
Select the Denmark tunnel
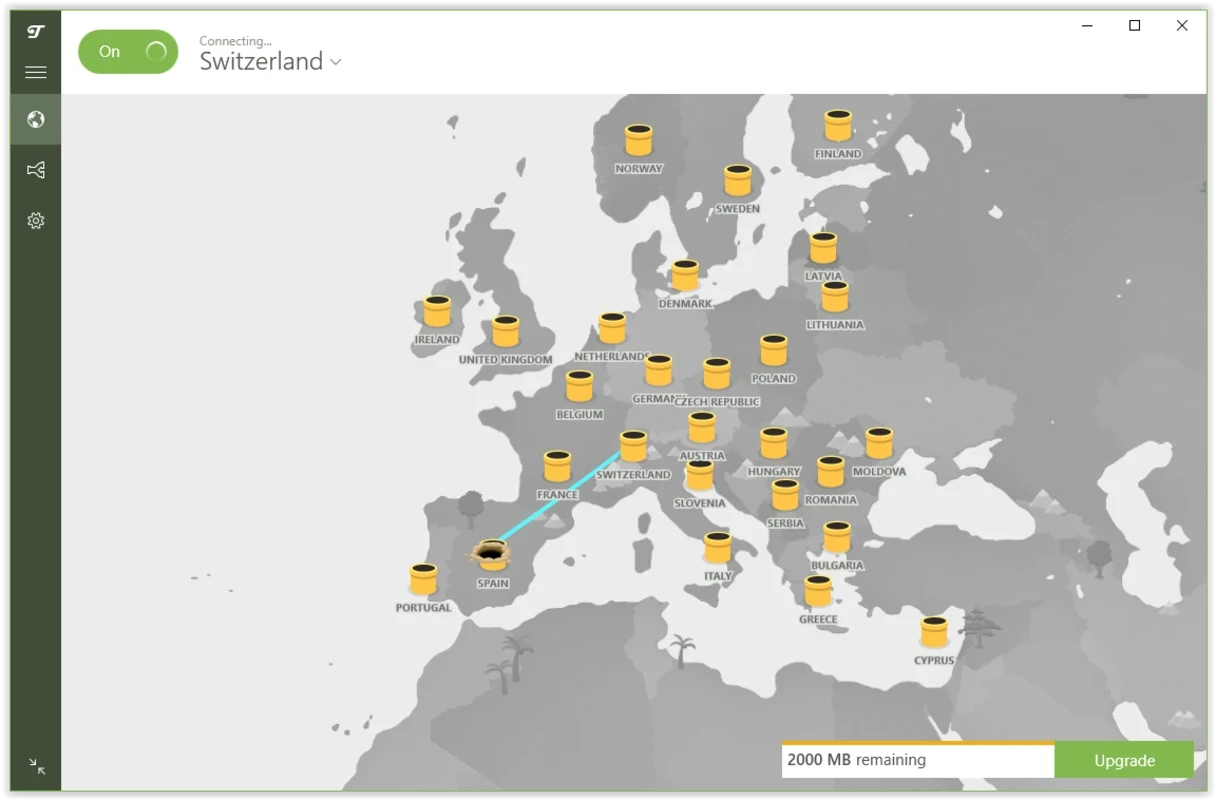coord(685,275)
